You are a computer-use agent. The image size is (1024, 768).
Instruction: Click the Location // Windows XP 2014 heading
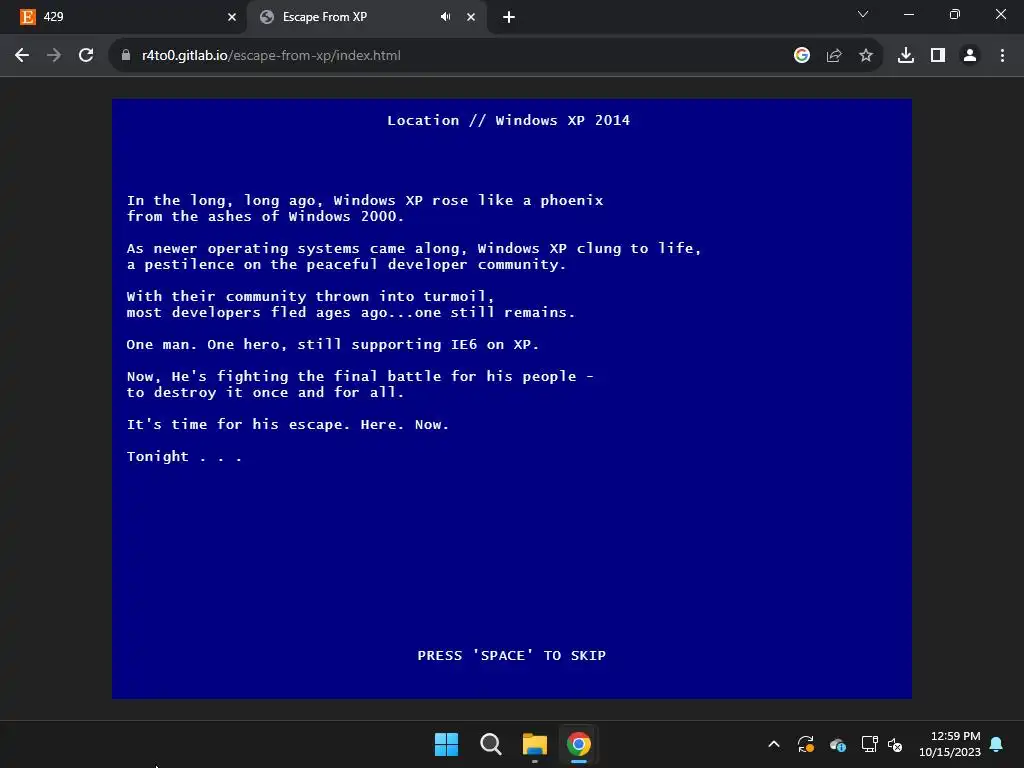508,120
